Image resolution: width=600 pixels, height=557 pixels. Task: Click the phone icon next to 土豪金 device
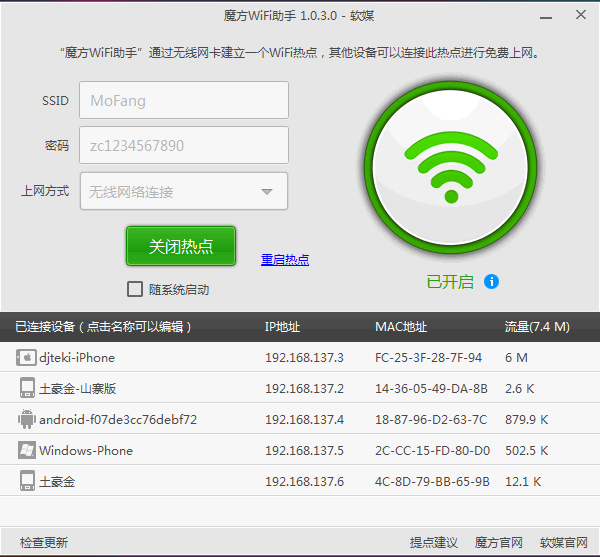tap(26, 481)
